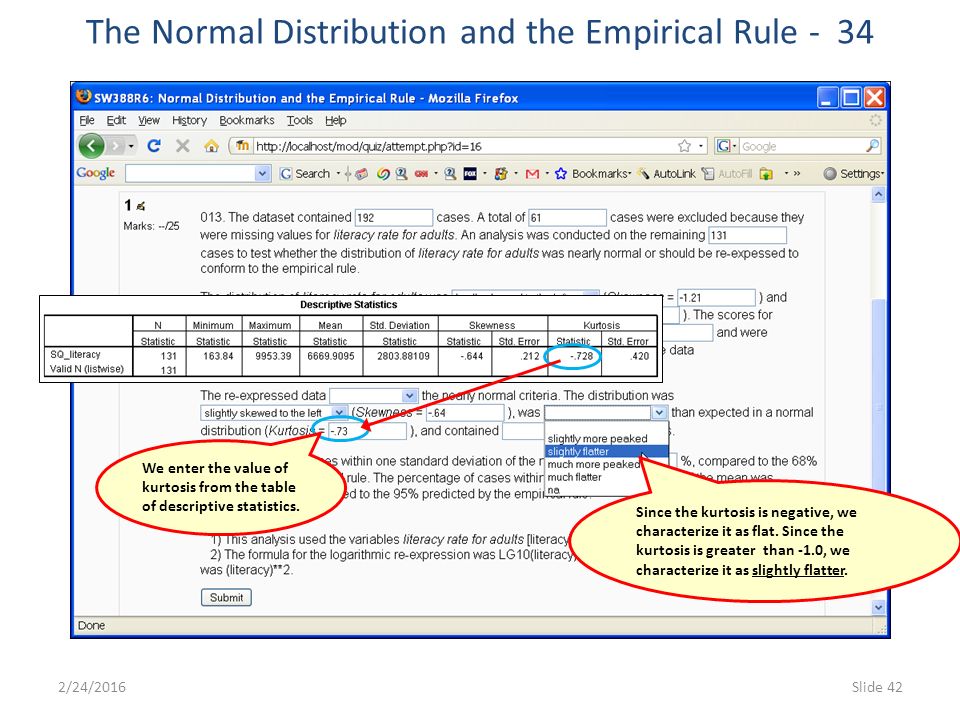Click the colorful blocks toolbar icon
This screenshot has height=720, width=960.
point(501,174)
